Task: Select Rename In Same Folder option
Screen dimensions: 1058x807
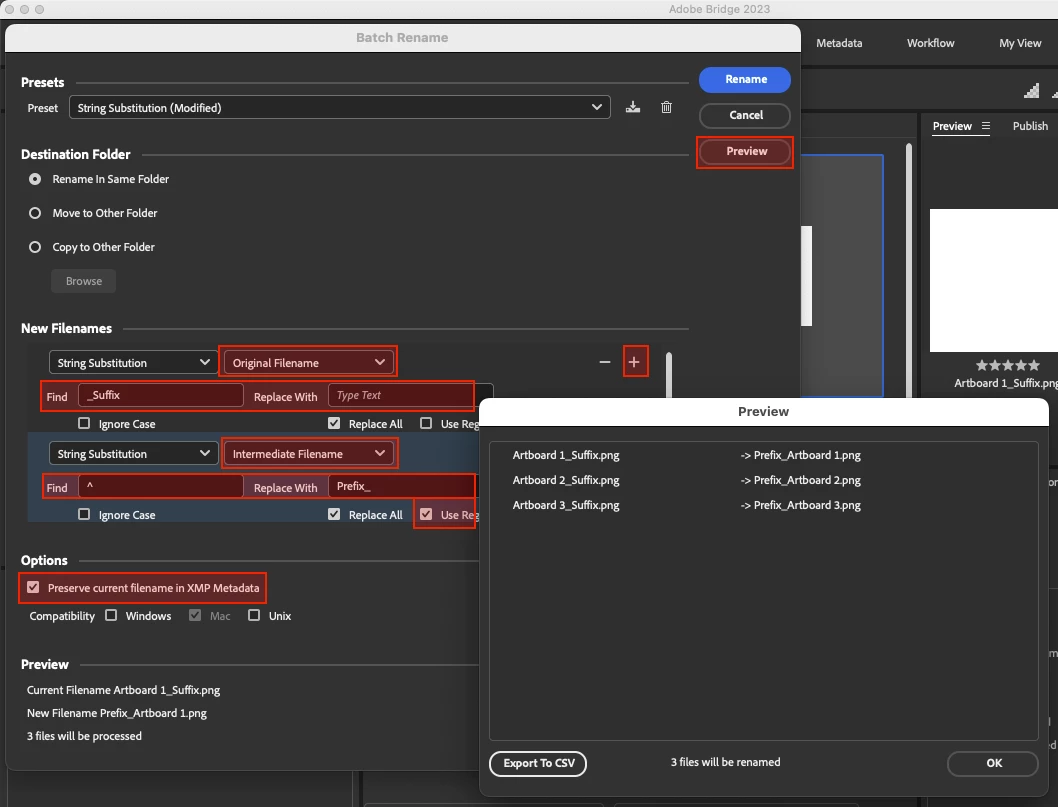Action: click(35, 179)
